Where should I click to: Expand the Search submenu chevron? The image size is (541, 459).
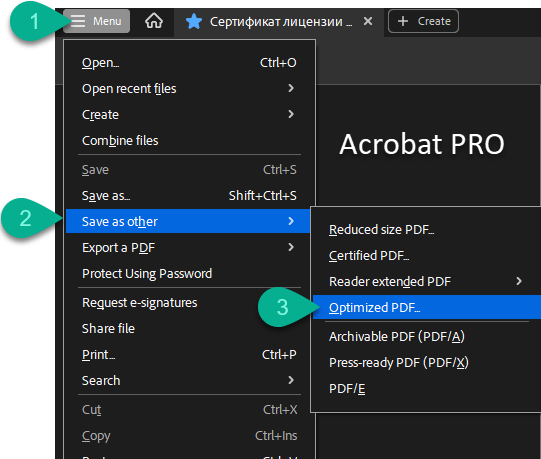point(291,380)
